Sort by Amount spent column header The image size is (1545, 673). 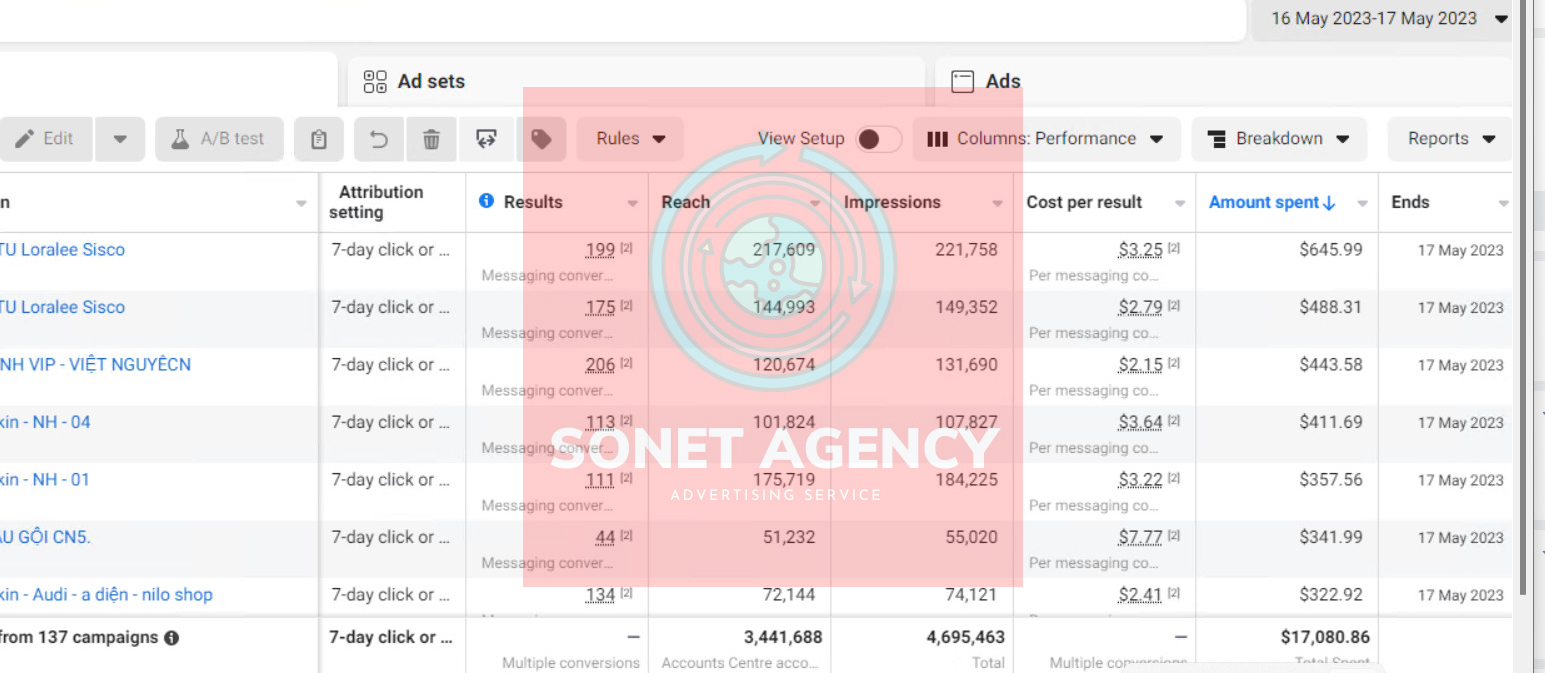1272,202
